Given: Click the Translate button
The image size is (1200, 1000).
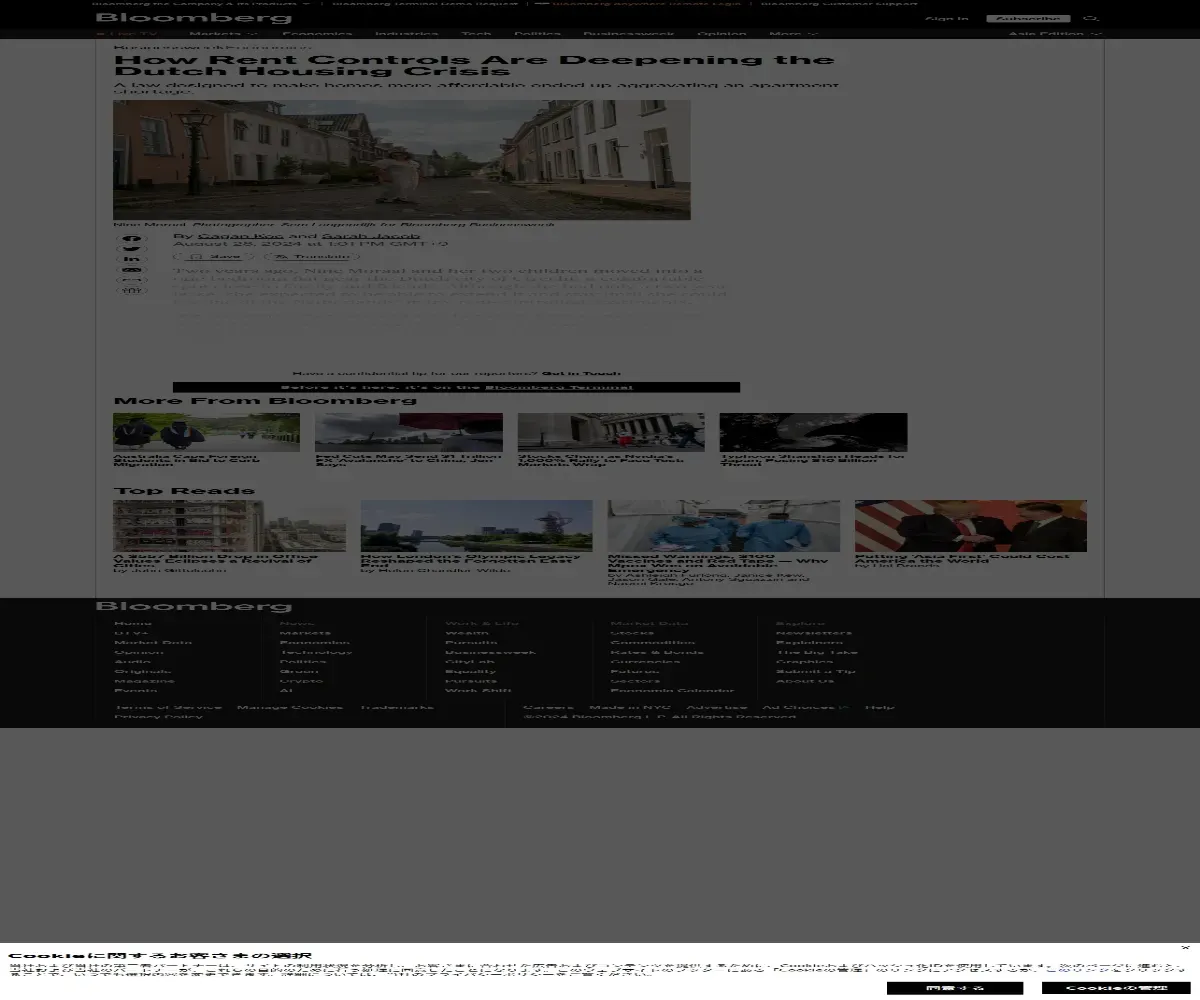Looking at the screenshot, I should (x=313, y=257).
